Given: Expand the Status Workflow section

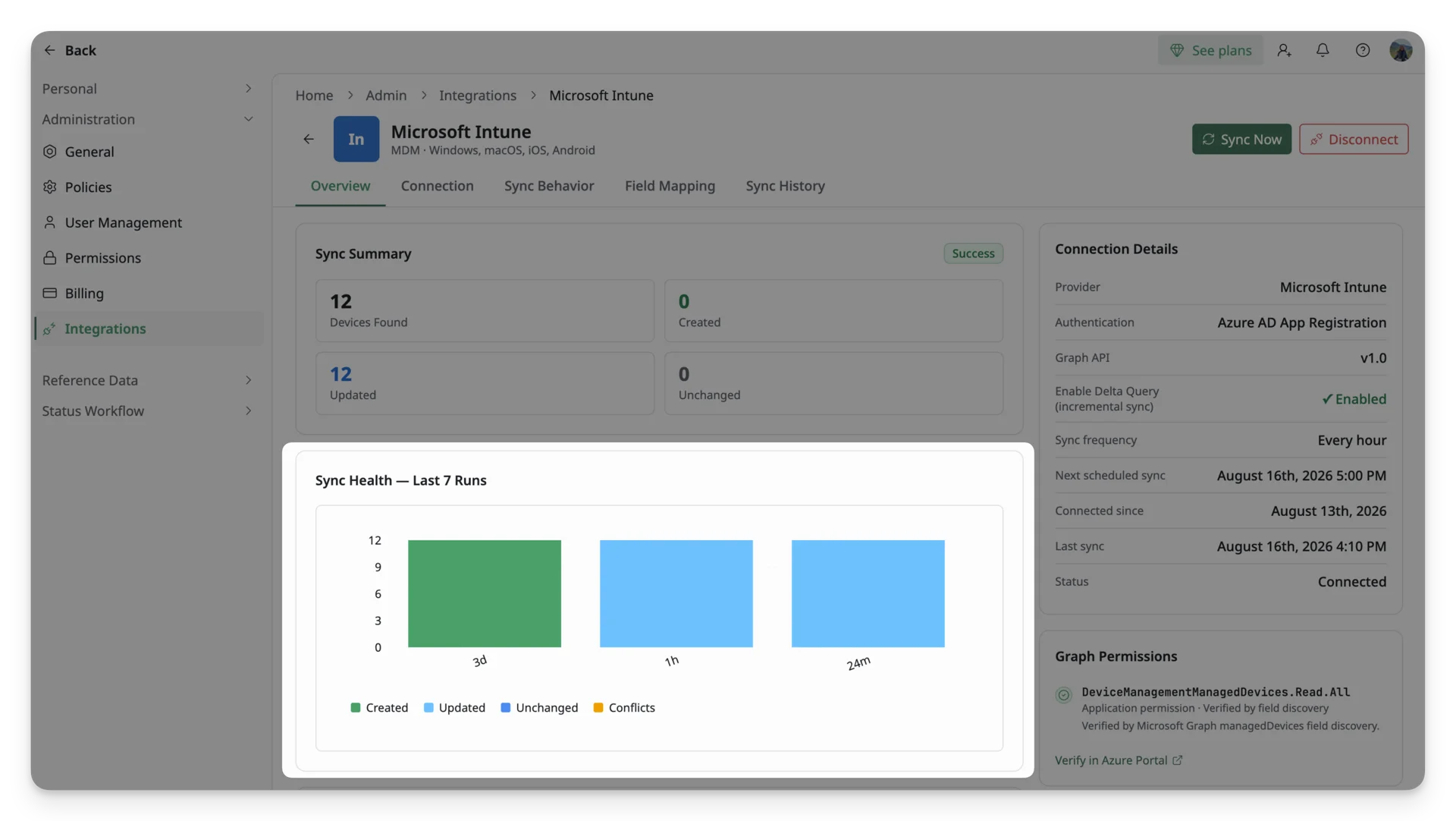Looking at the screenshot, I should coord(146,410).
